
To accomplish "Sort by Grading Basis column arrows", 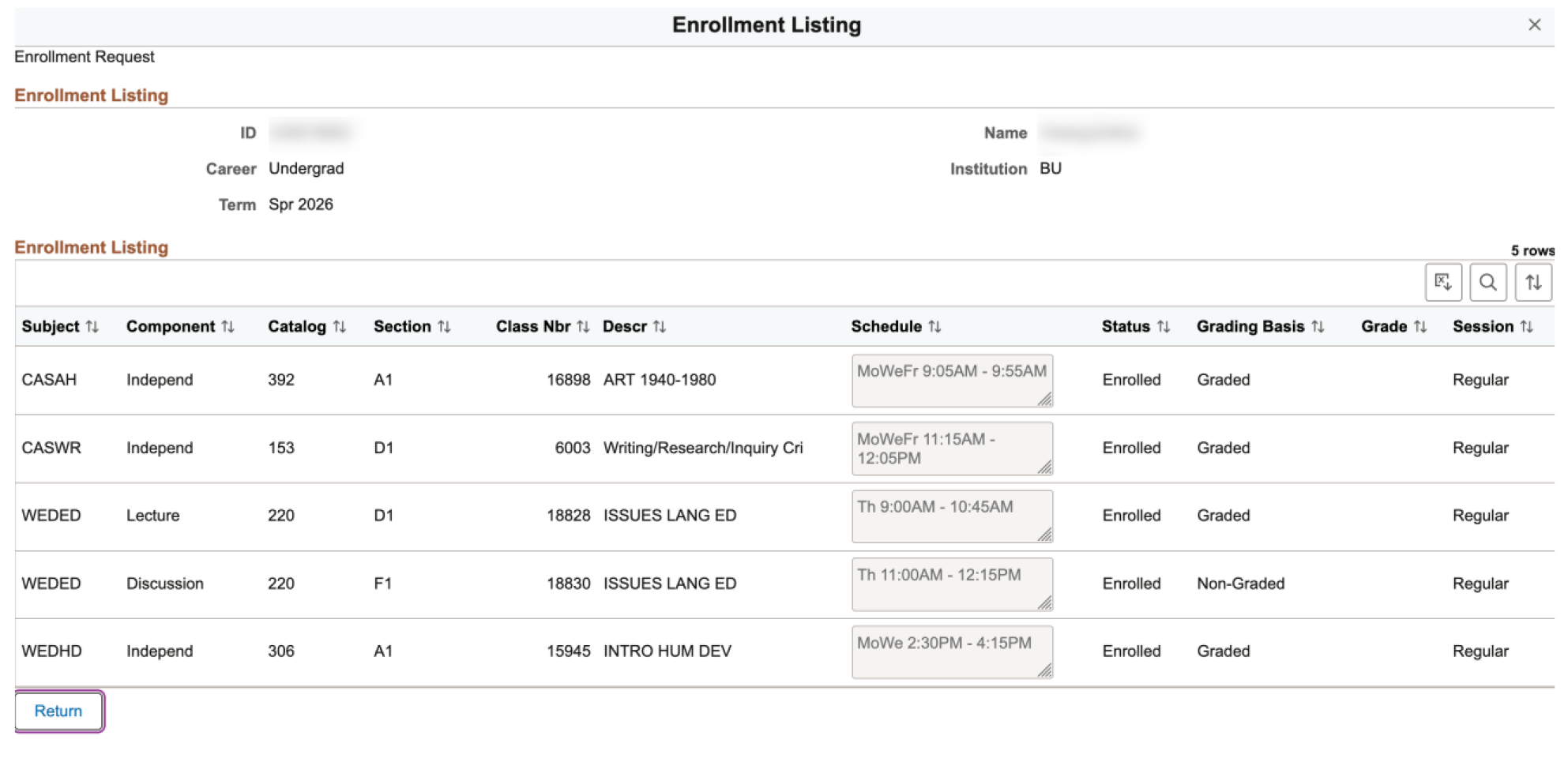I will pyautogui.click(x=1318, y=327).
